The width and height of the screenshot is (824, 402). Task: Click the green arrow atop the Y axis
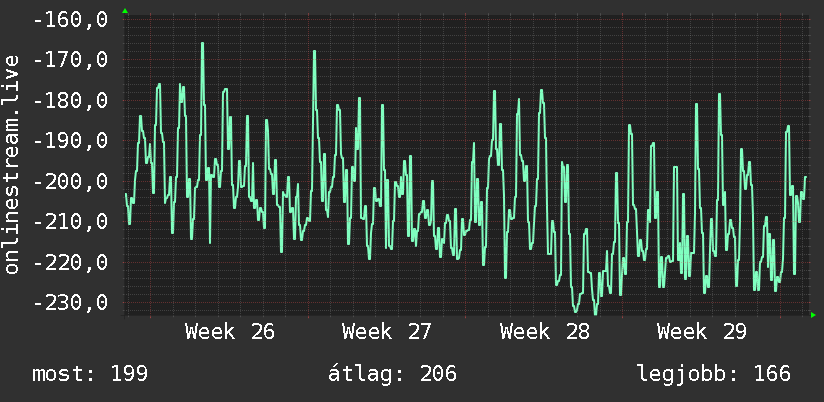[x=125, y=11]
